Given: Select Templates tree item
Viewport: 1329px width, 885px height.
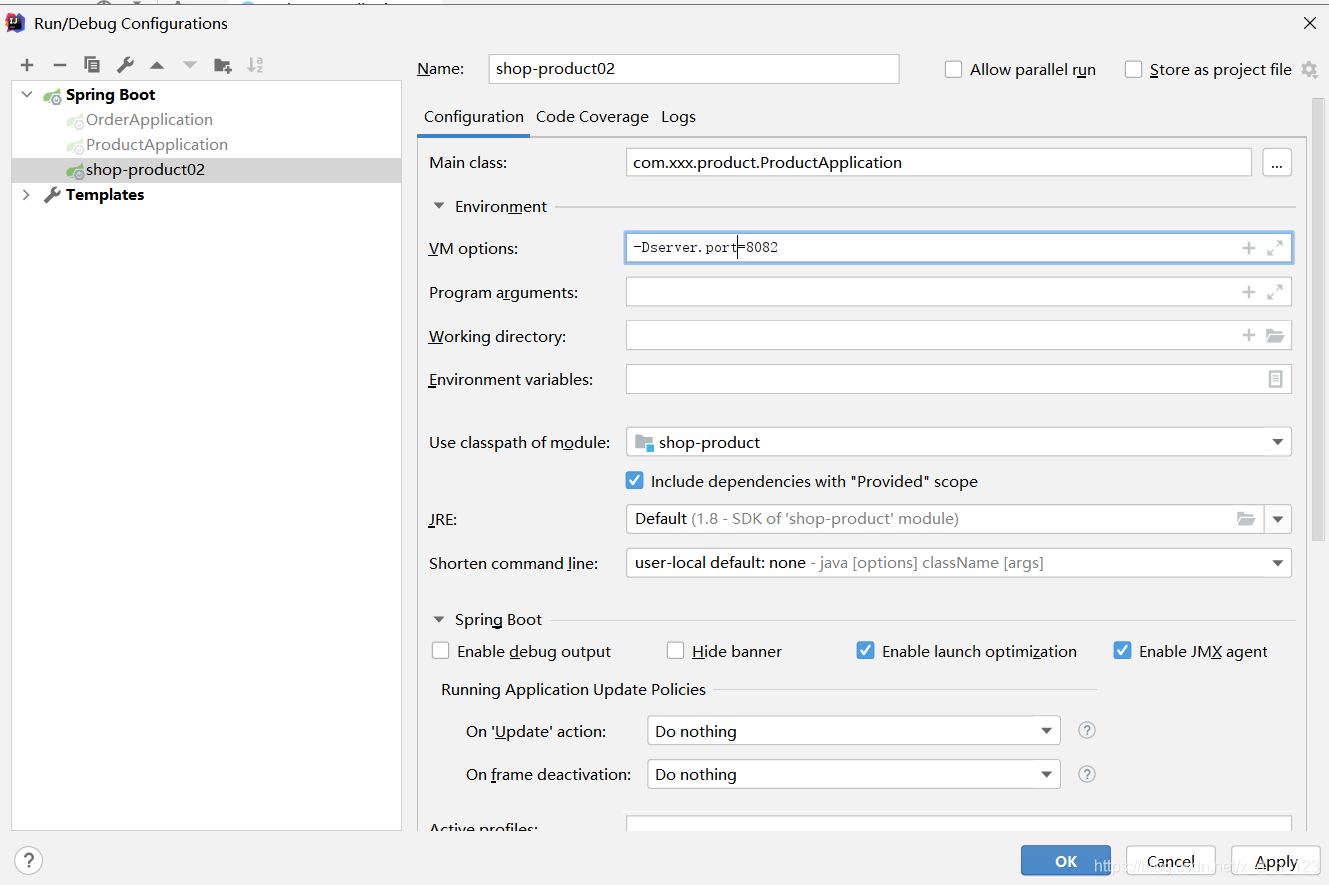Looking at the screenshot, I should pos(105,195).
